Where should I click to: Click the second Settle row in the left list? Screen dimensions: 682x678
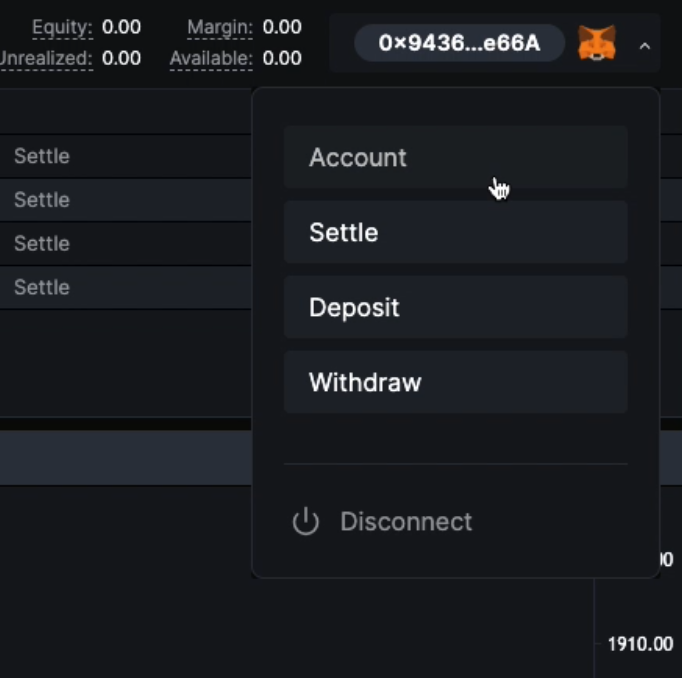tap(42, 200)
